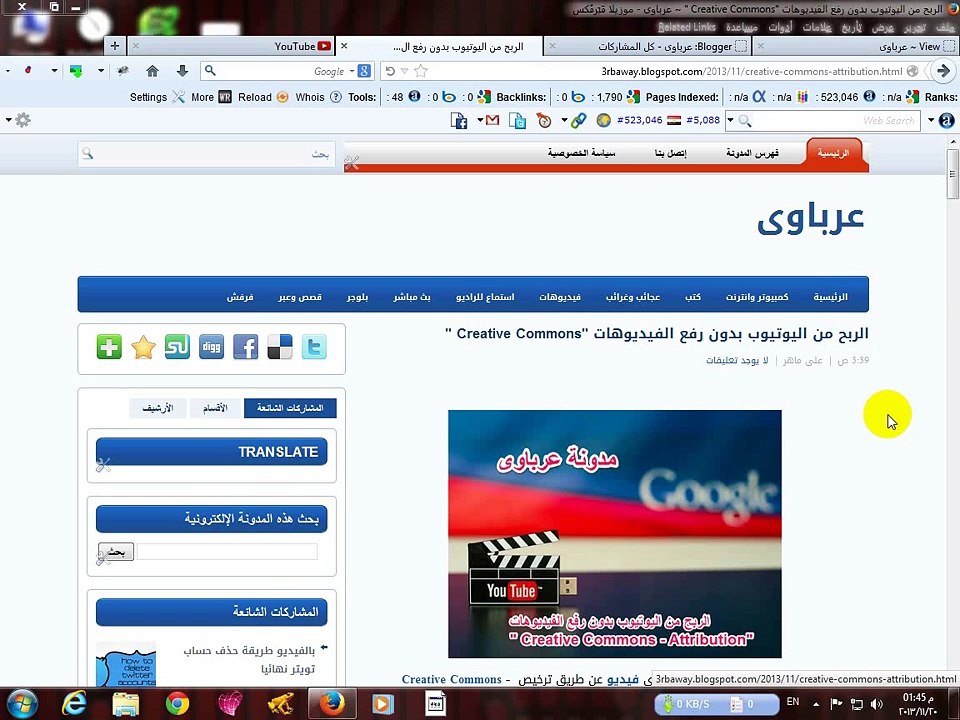
Task: Click the Facebook share page icon in toolbar
Action: click(459, 120)
